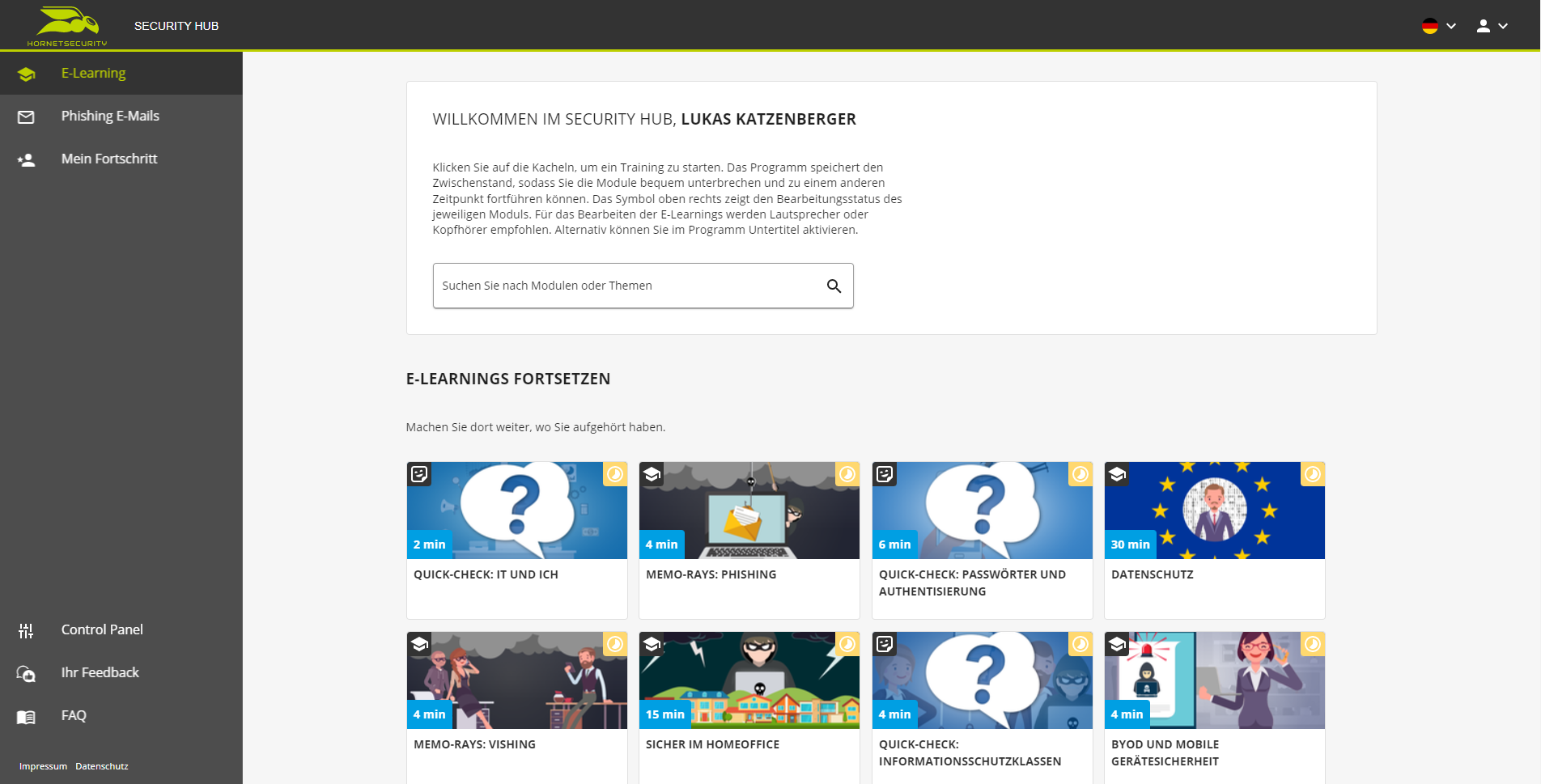Open the Datenschutz footer link
Viewport: 1541px width, 784px height.
(x=102, y=766)
